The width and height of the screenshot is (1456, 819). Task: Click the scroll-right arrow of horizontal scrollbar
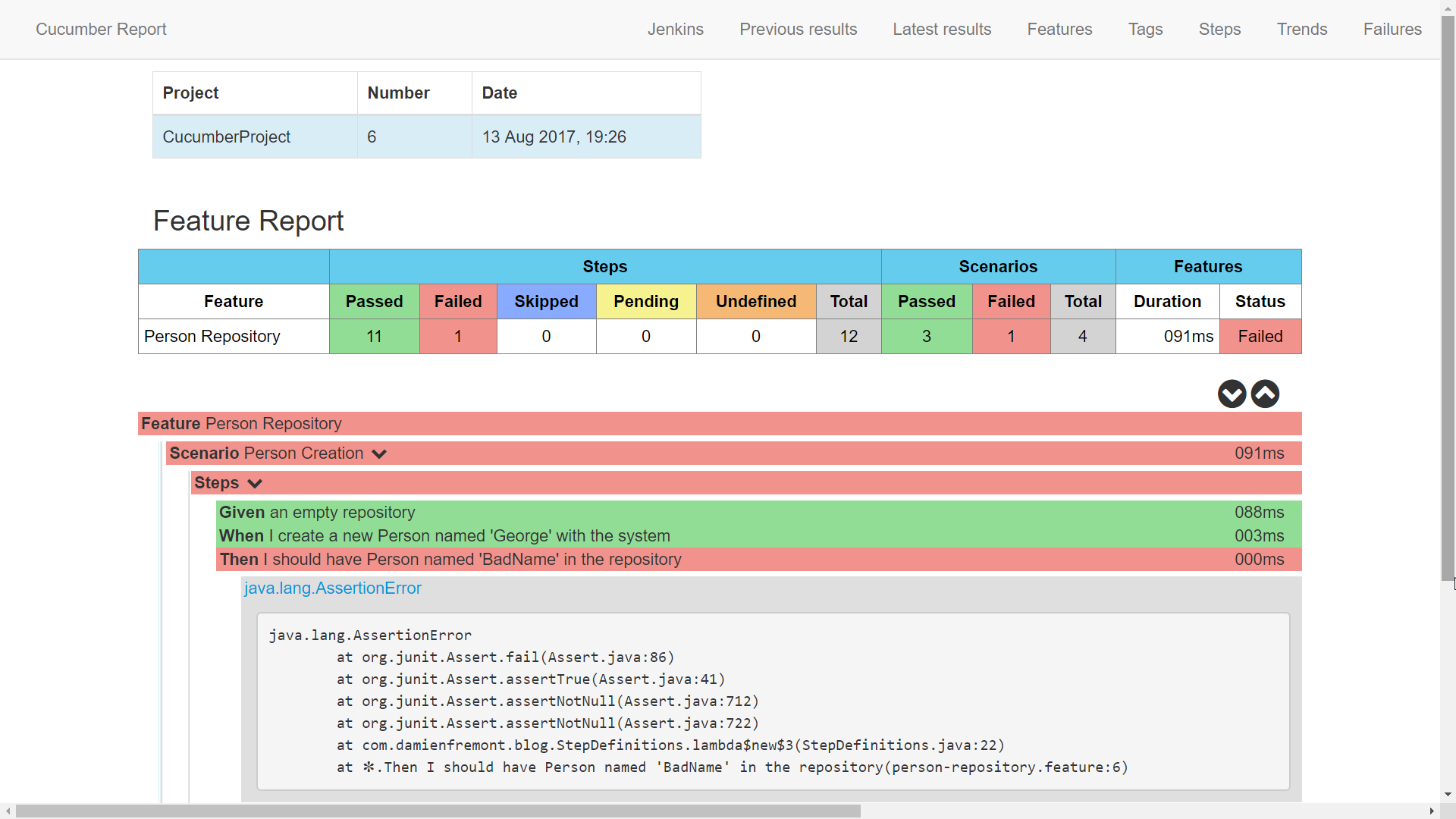(x=1432, y=811)
